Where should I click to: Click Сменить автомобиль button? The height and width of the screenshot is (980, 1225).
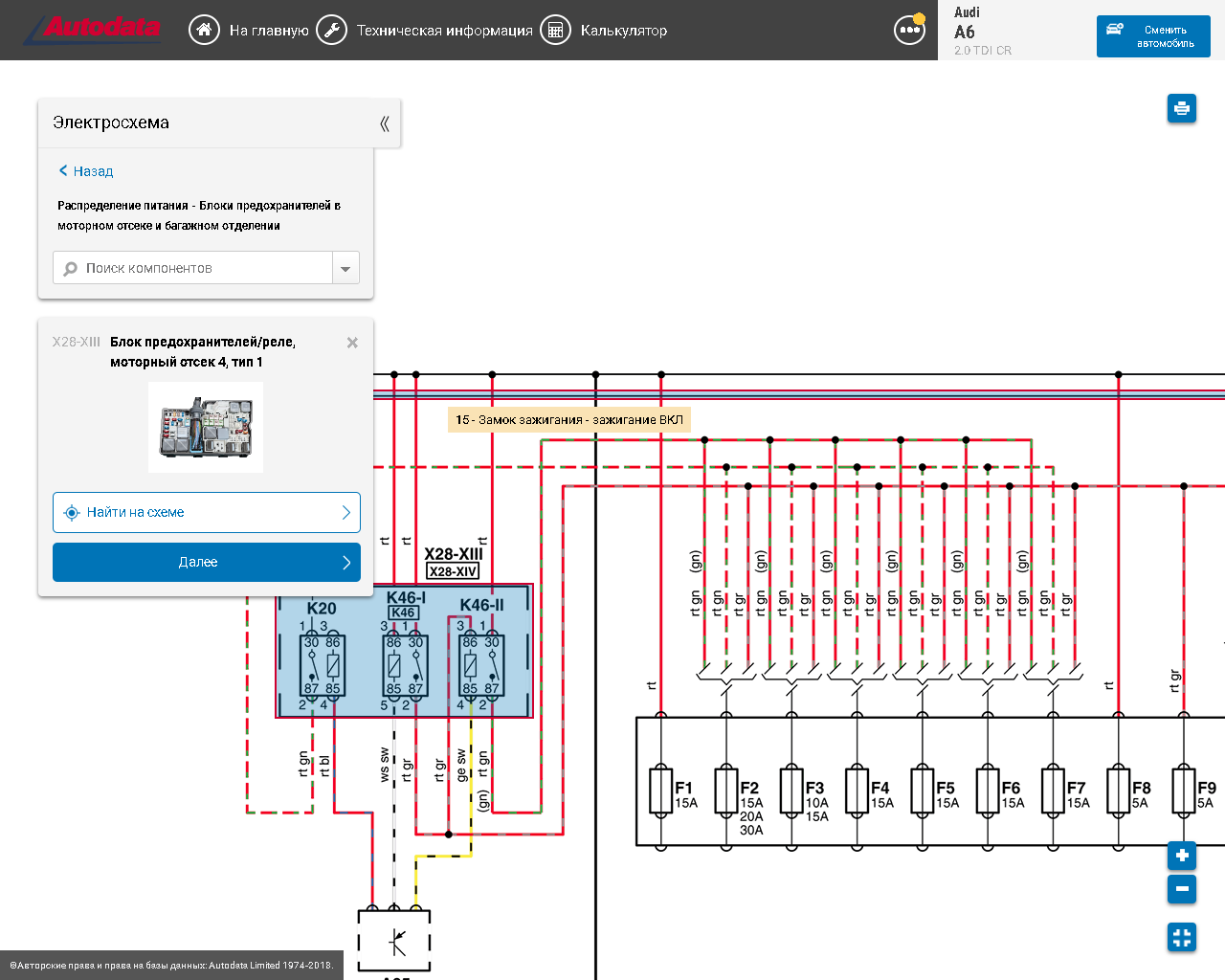[x=1153, y=36]
